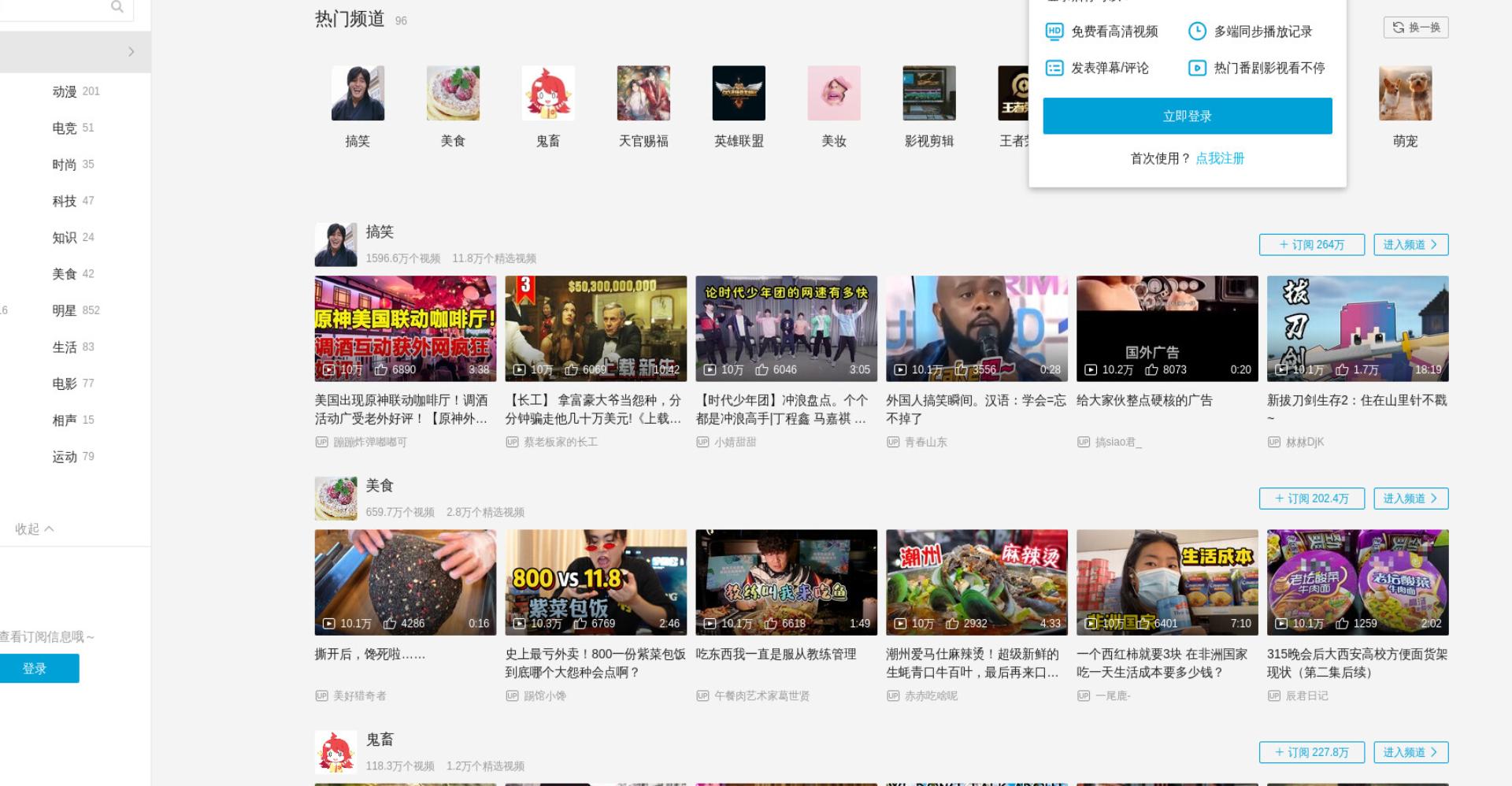Click the 立即登录 button in the popup
The image size is (1512, 786).
[1188, 116]
